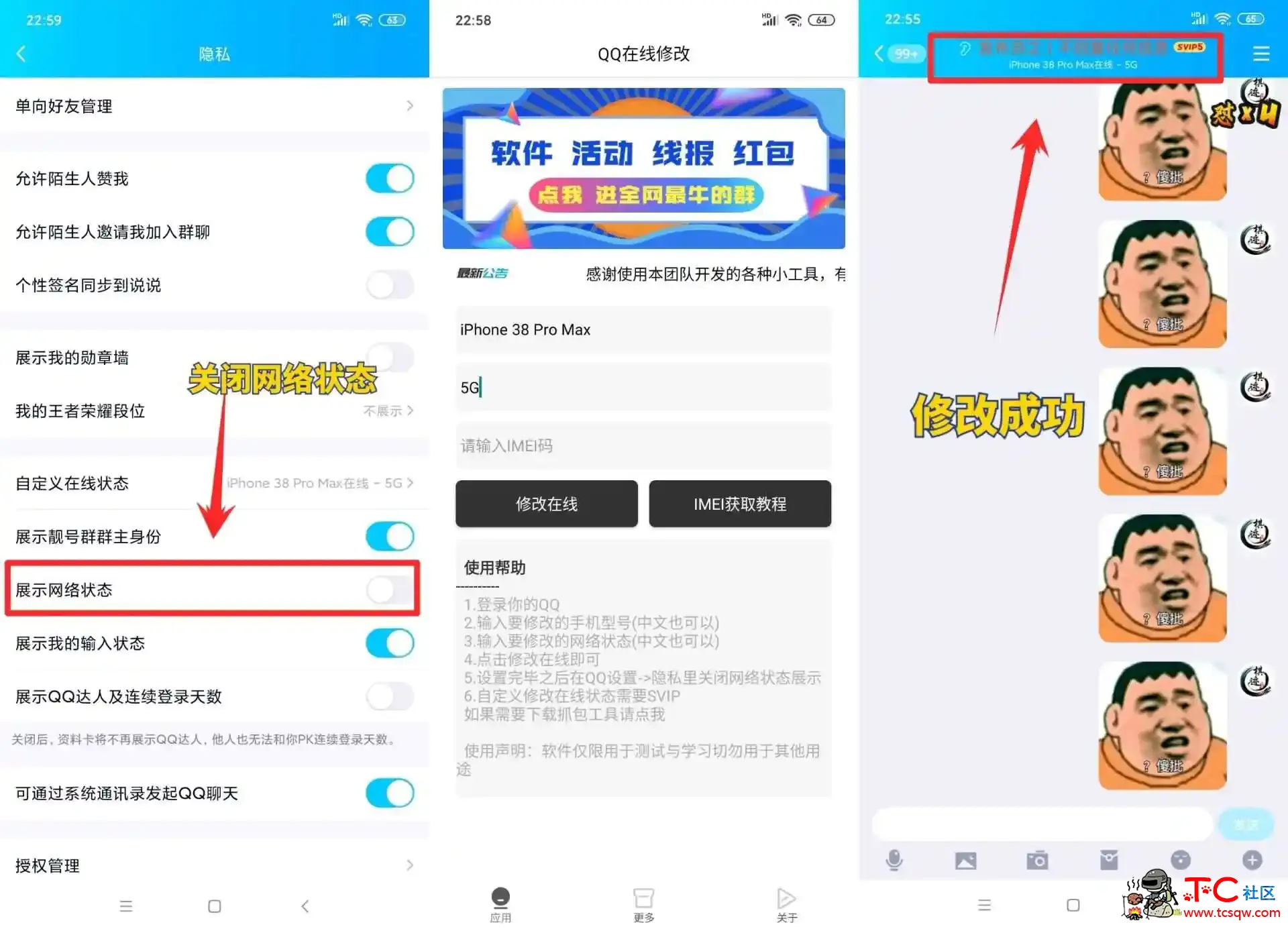Image resolution: width=1288 pixels, height=931 pixels.
Task: Expand 单向好友管理 settings option
Action: (x=213, y=107)
